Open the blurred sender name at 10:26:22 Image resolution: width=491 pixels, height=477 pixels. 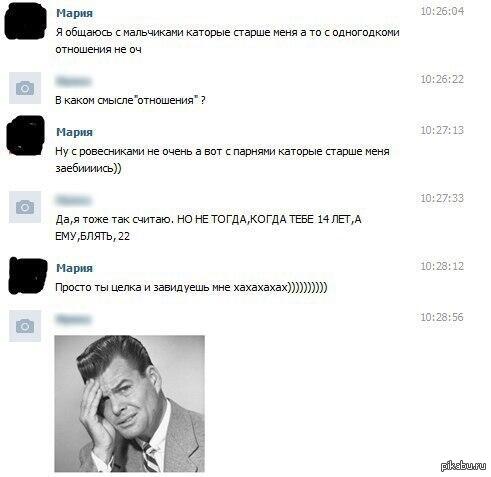coord(73,81)
